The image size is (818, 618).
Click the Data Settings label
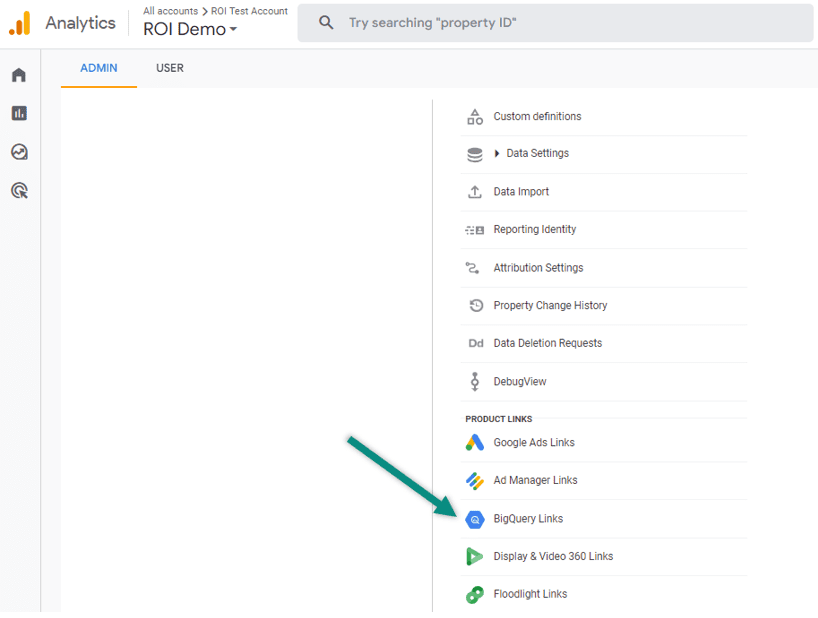click(x=537, y=153)
